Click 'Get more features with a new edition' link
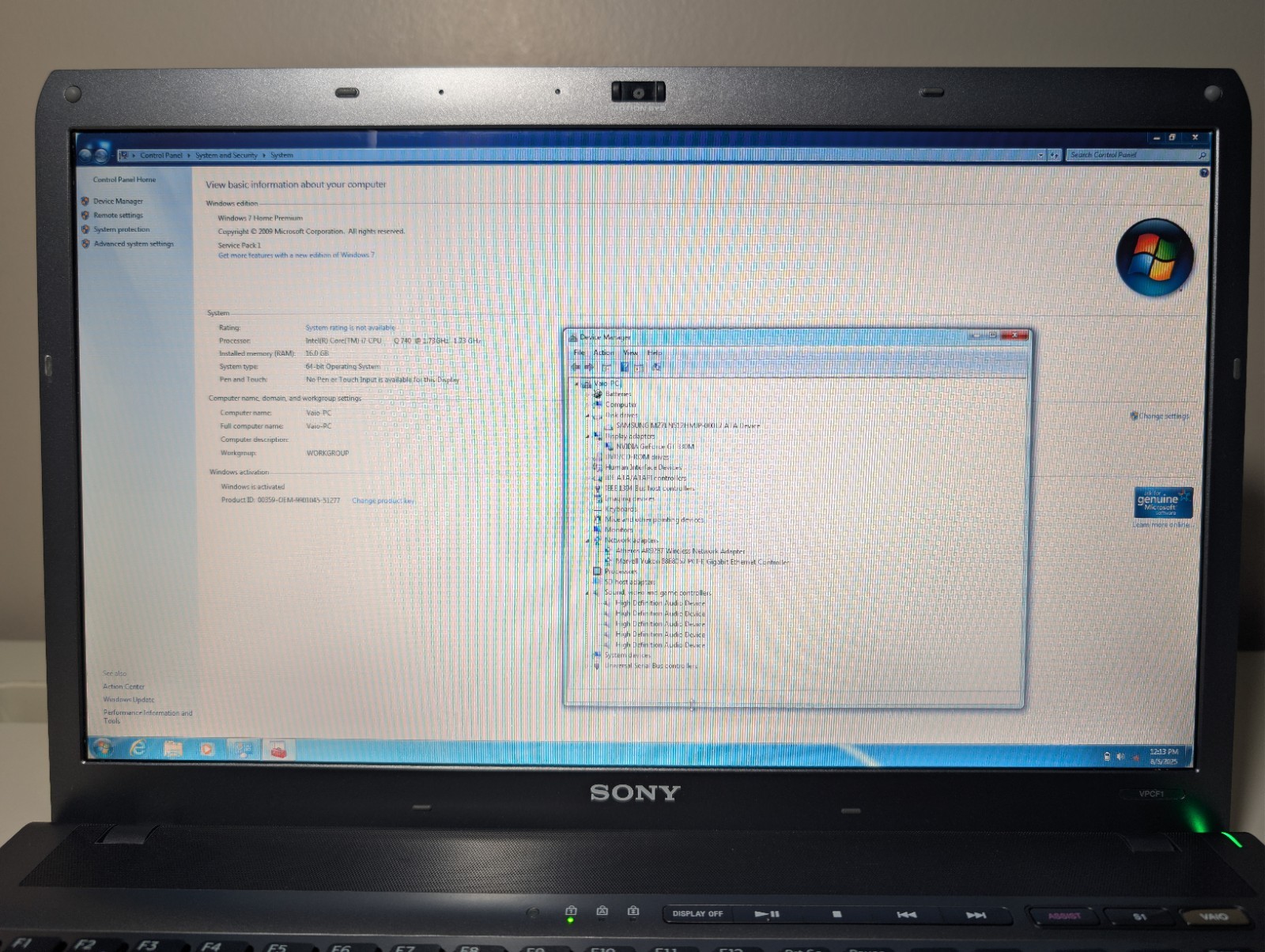Image resolution: width=1265 pixels, height=952 pixels. (296, 255)
